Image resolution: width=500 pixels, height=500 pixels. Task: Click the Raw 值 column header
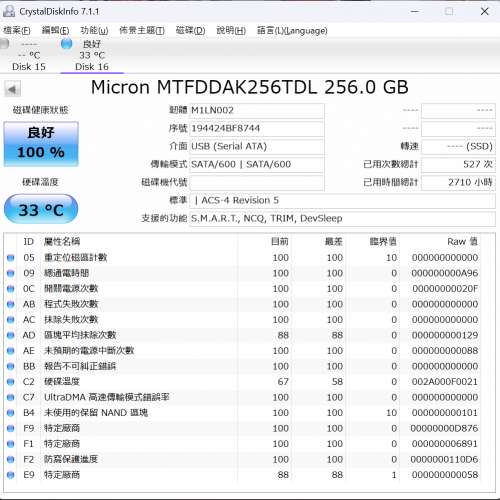pyautogui.click(x=440, y=242)
